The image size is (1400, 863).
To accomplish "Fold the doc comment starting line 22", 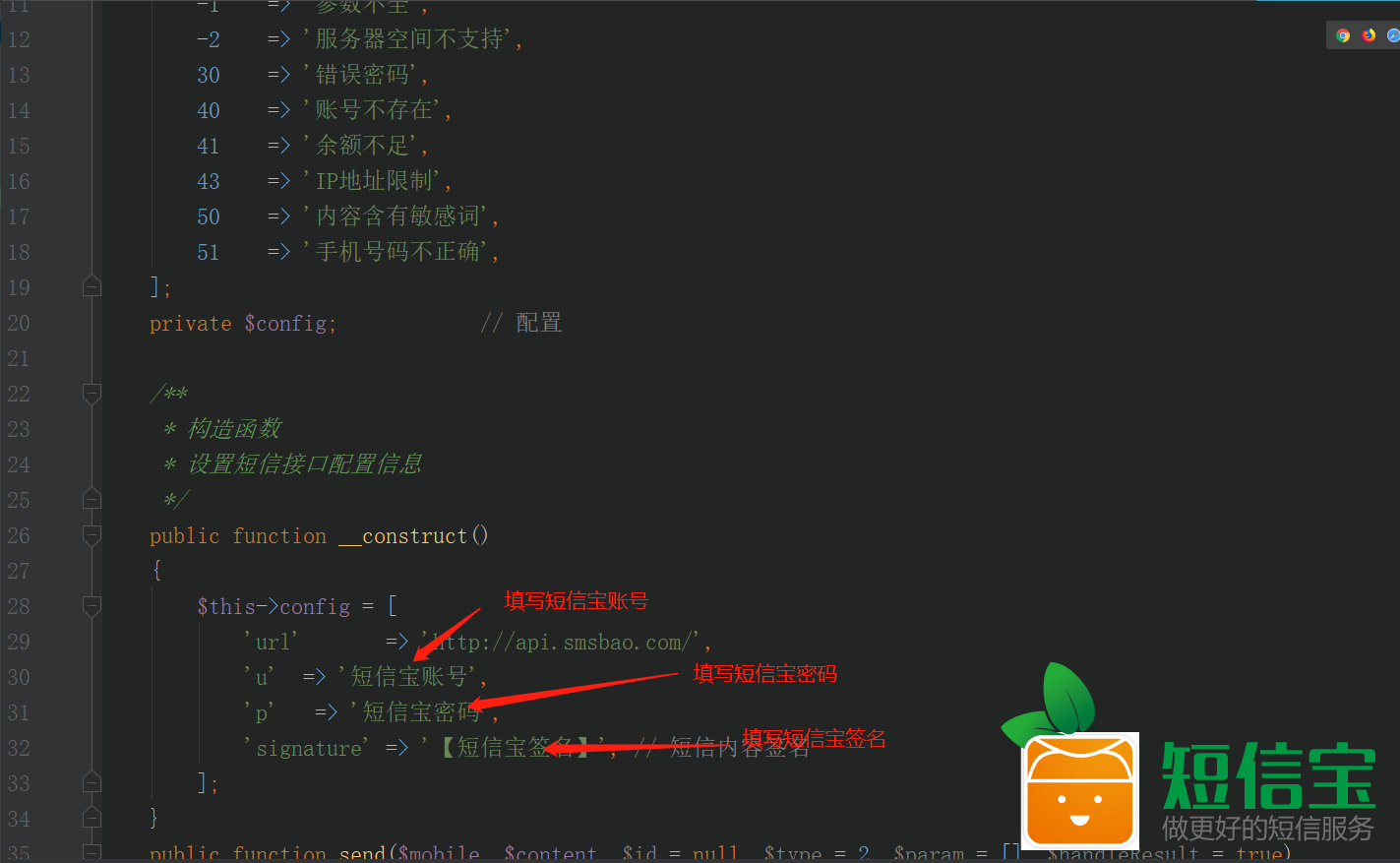I will [x=91, y=394].
